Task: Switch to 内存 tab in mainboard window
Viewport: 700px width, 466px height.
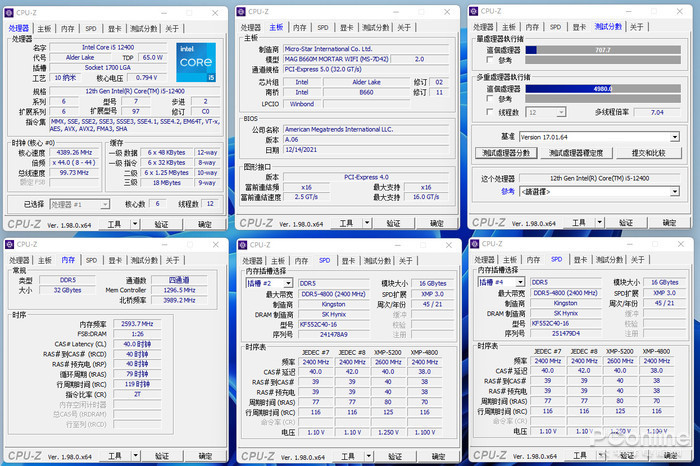Action: [300, 28]
